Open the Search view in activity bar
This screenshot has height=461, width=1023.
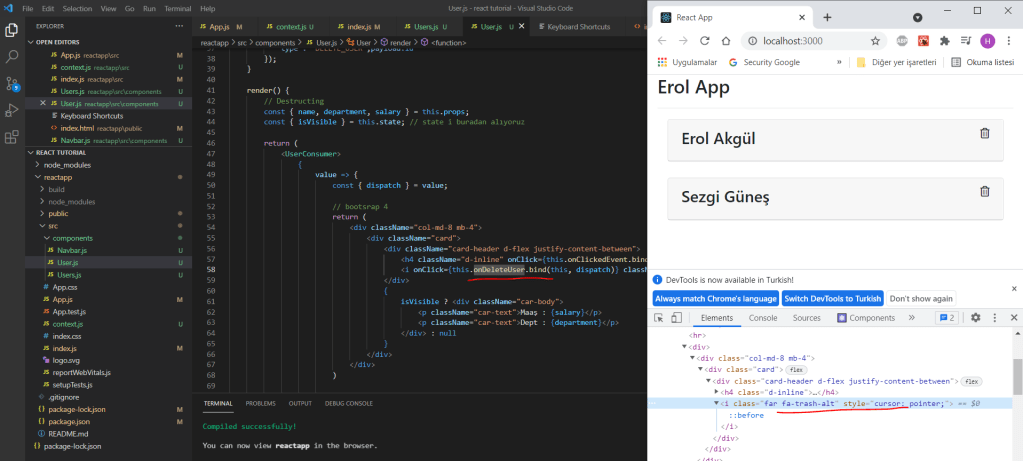click(x=12, y=58)
